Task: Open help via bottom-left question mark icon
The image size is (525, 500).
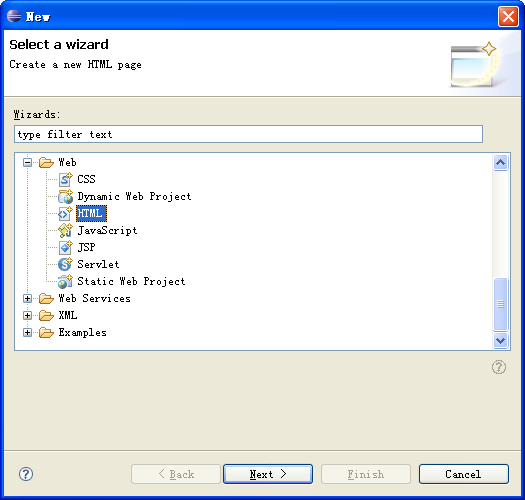Action: [x=26, y=474]
